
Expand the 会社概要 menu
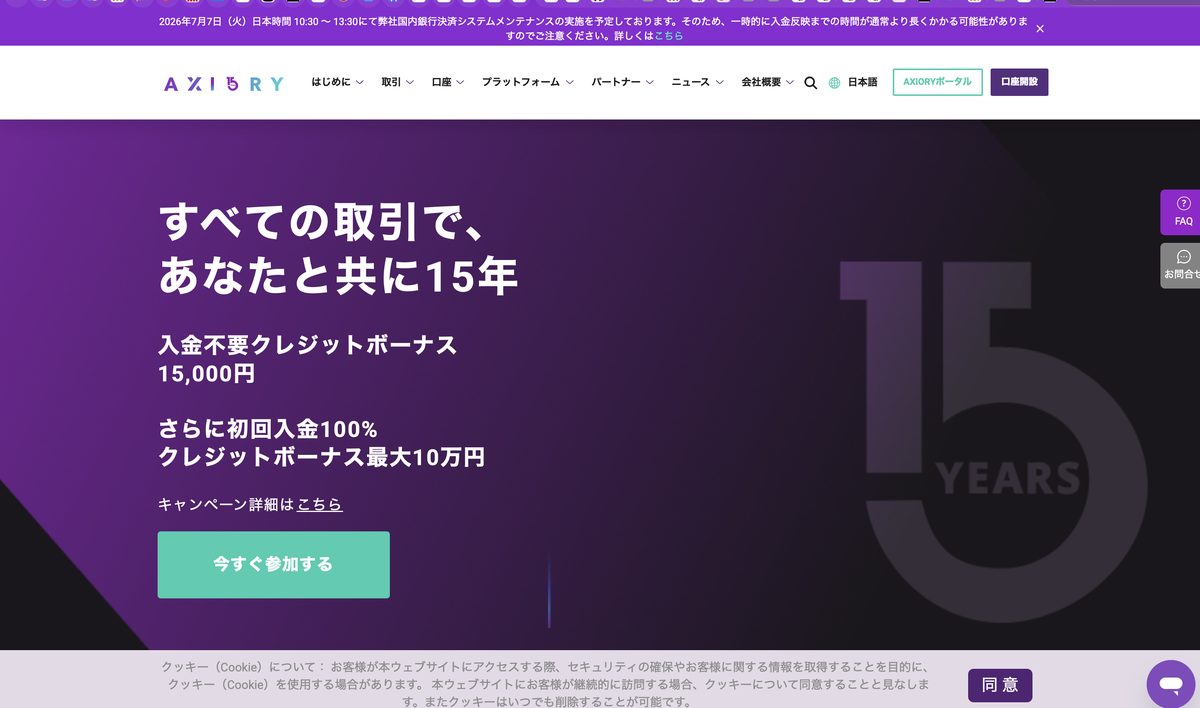coord(767,82)
